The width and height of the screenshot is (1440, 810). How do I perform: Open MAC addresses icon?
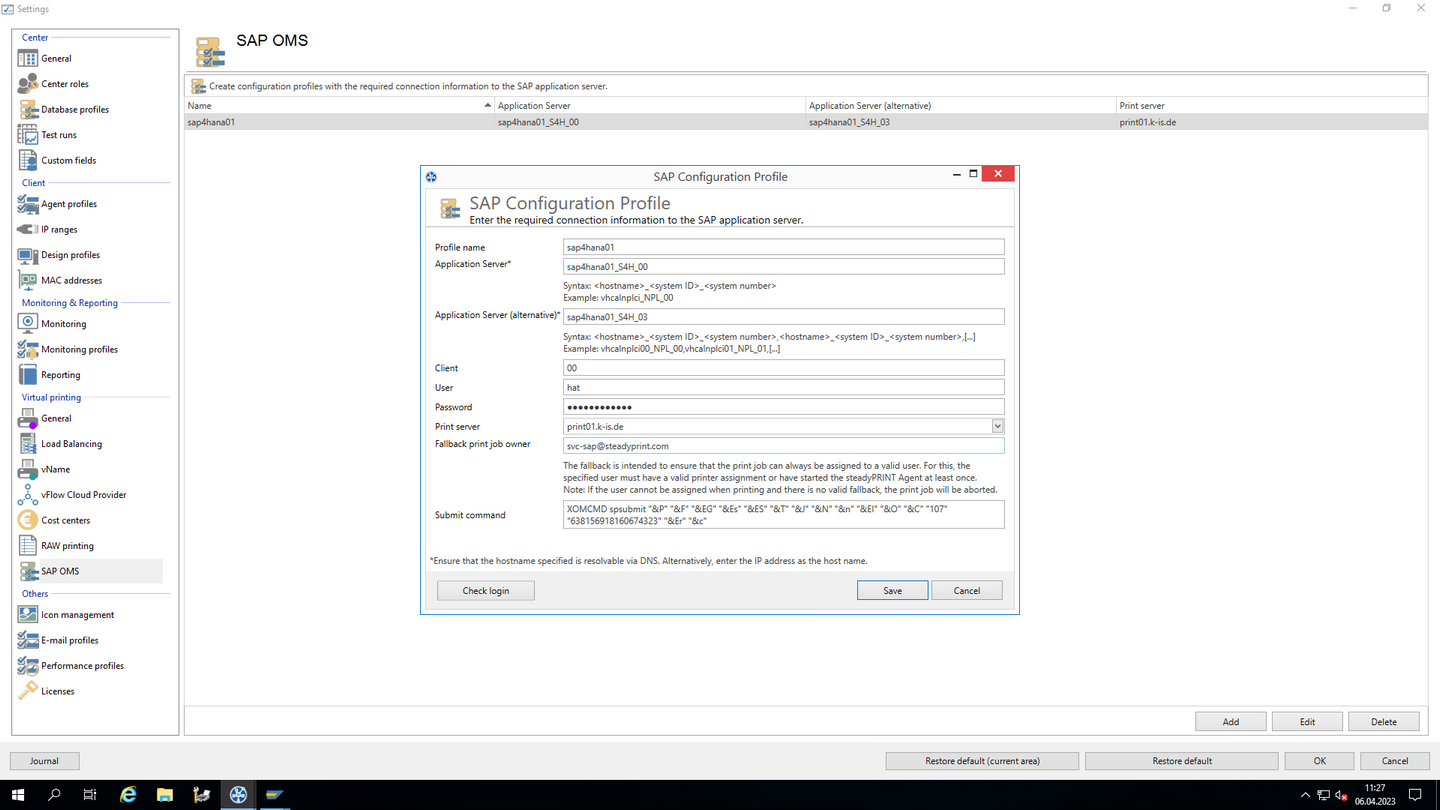pos(28,280)
